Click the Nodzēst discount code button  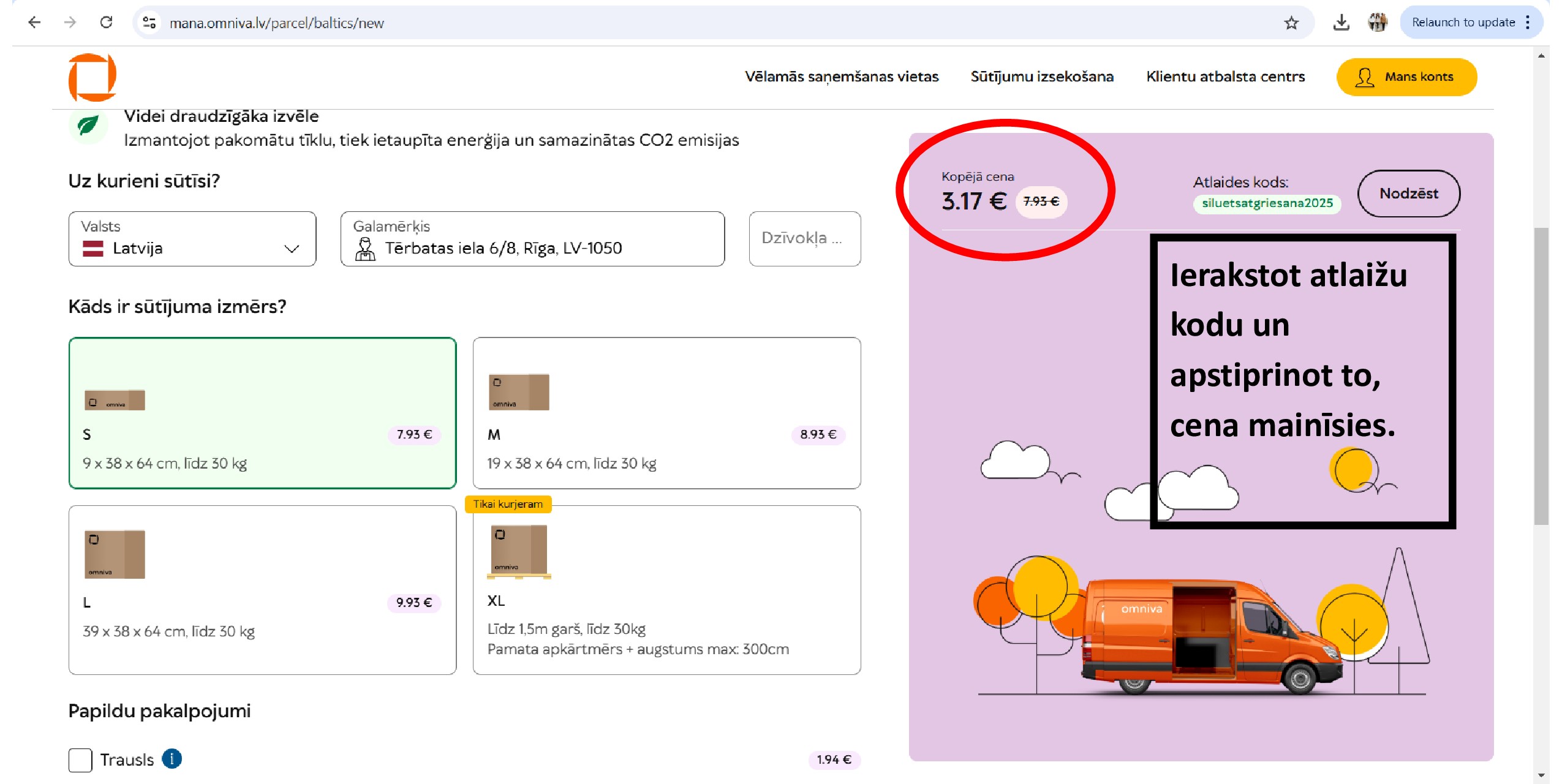[x=1408, y=194]
